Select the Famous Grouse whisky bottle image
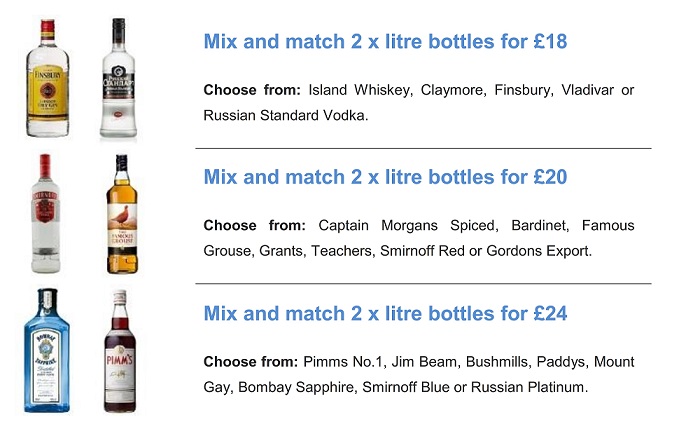 pos(122,214)
